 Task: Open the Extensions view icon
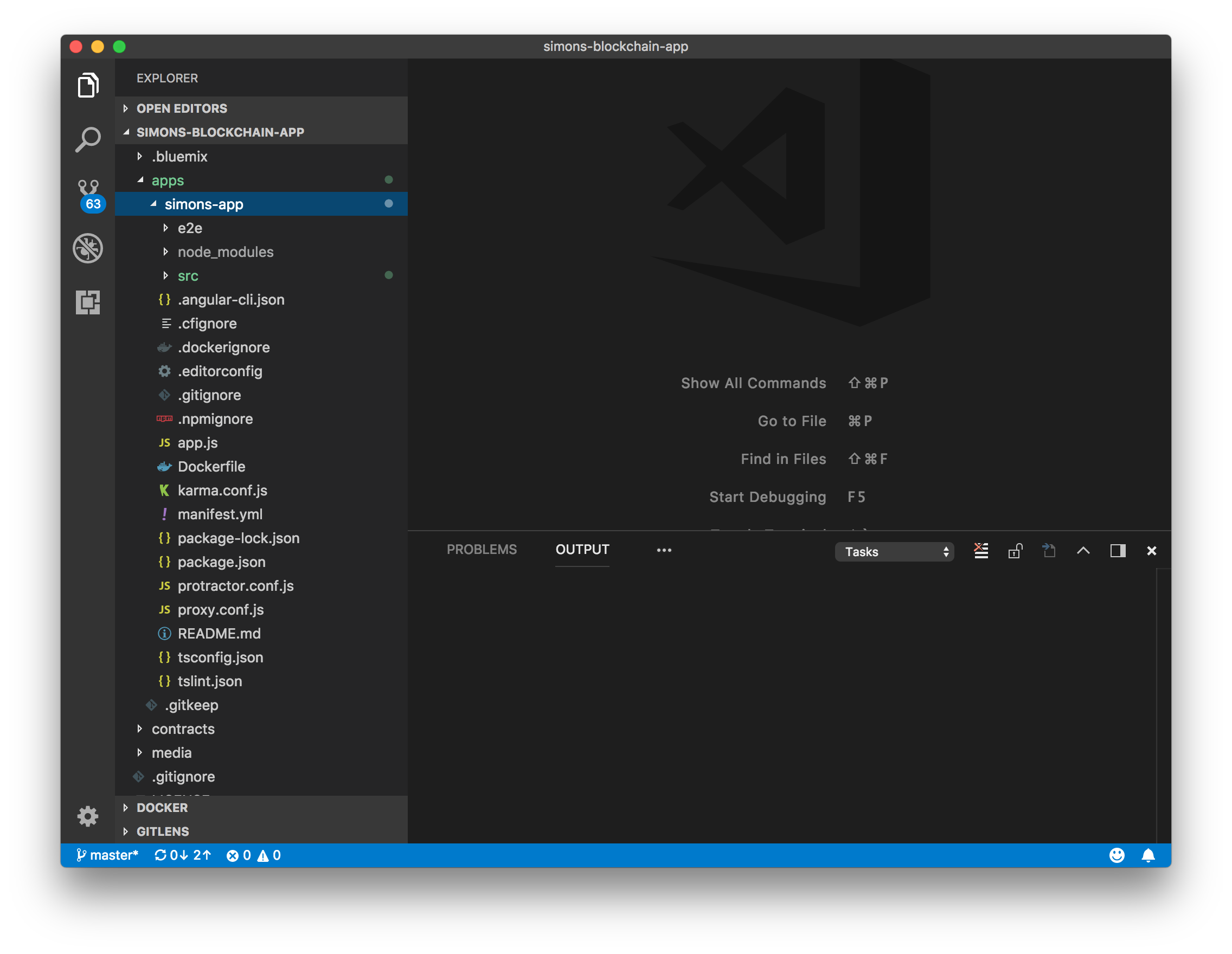click(87, 302)
